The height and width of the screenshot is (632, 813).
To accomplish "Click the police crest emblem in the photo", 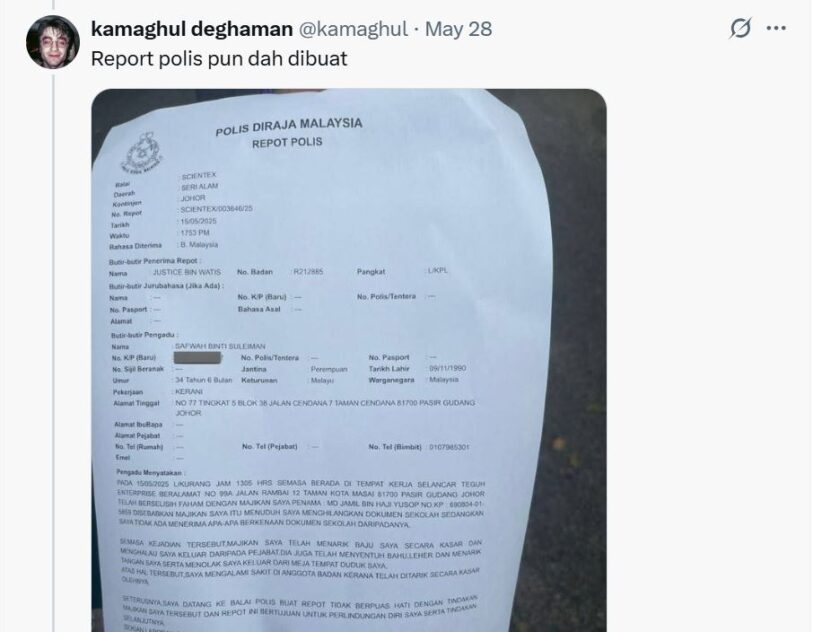I will pyautogui.click(x=142, y=153).
